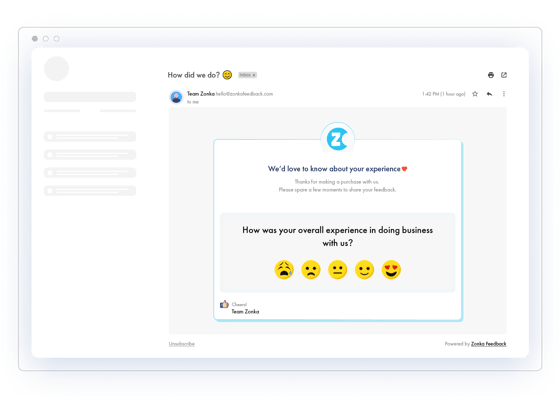The width and height of the screenshot is (560, 396).
Task: Open email in new window icon
Action: pyautogui.click(x=504, y=75)
